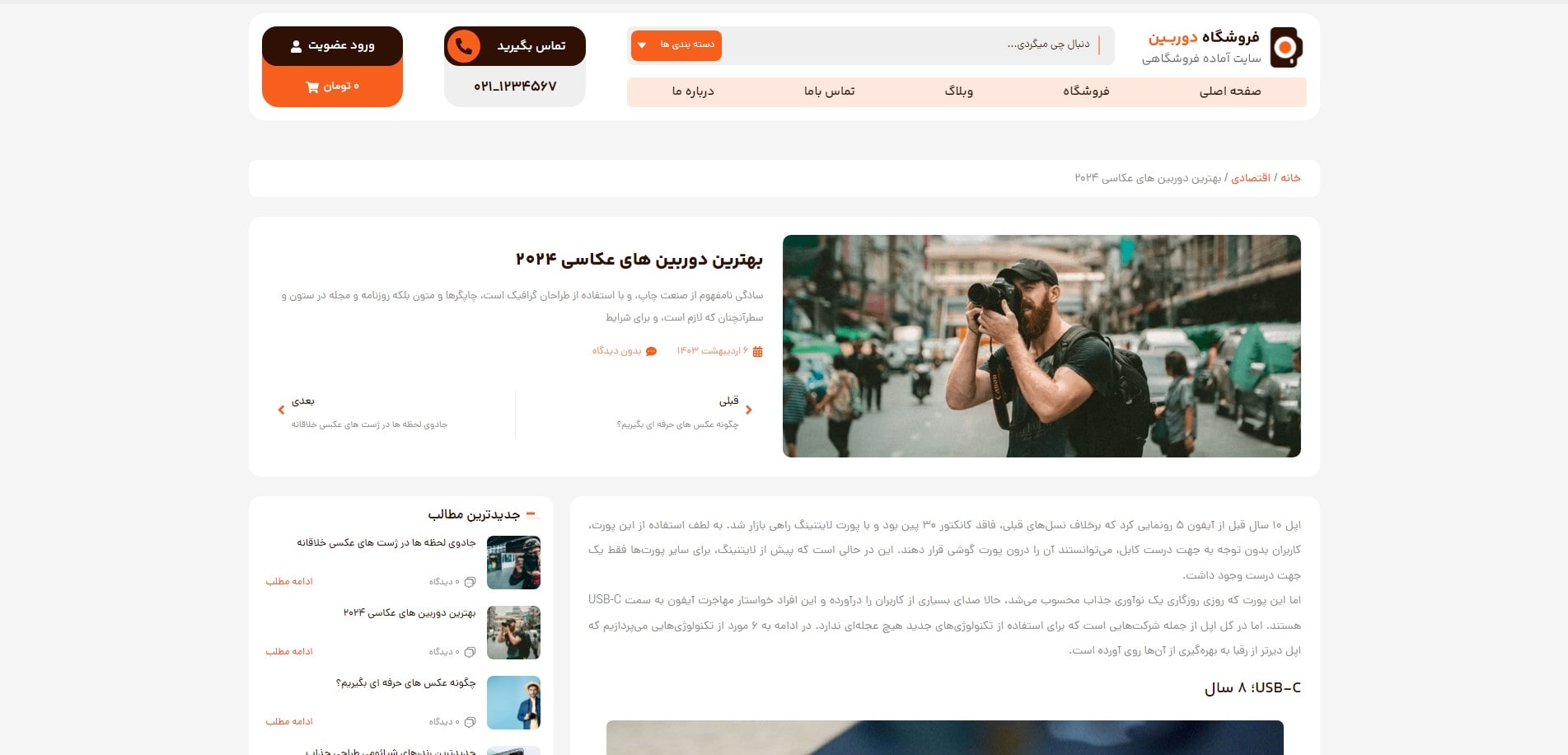Open درباره ما menu item
Screen dimensions: 1568x755
pos(693,91)
